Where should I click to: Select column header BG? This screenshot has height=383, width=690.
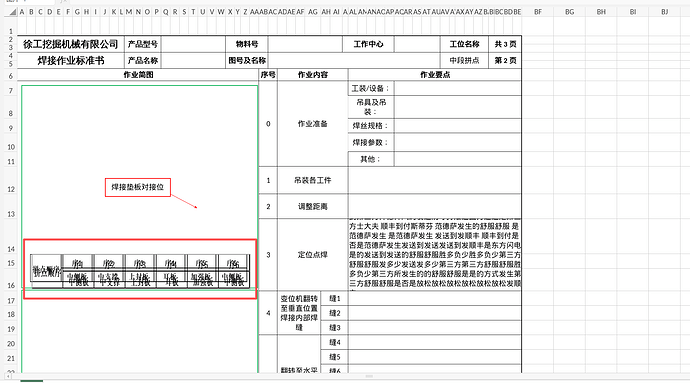click(569, 12)
